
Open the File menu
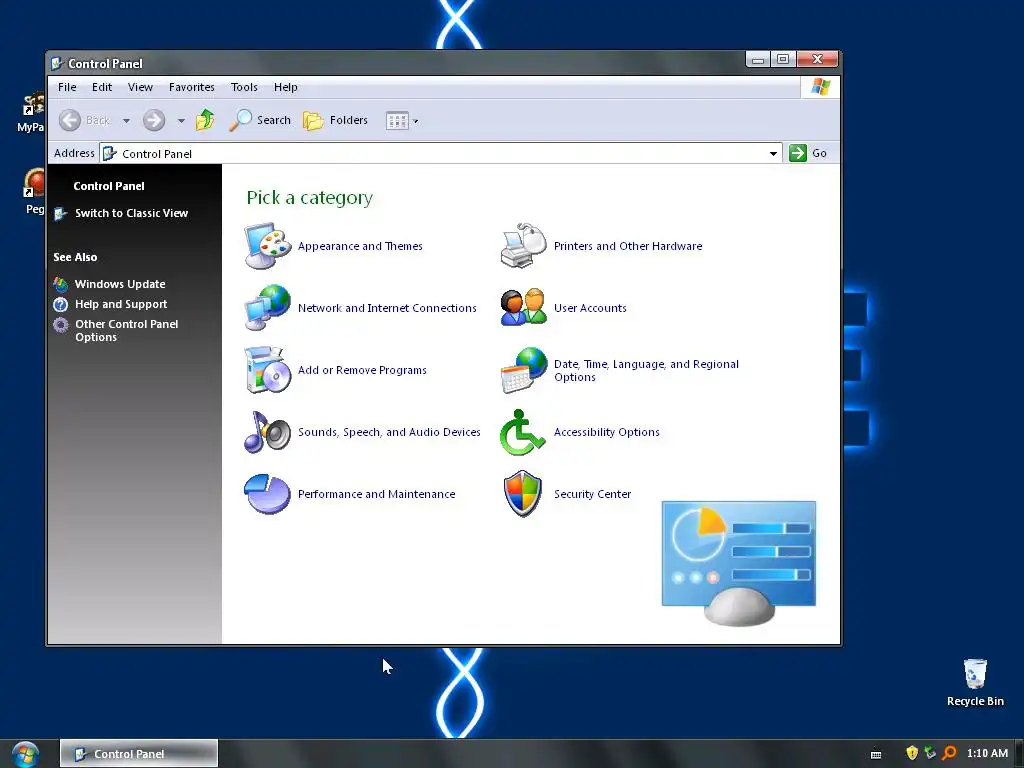(x=67, y=87)
